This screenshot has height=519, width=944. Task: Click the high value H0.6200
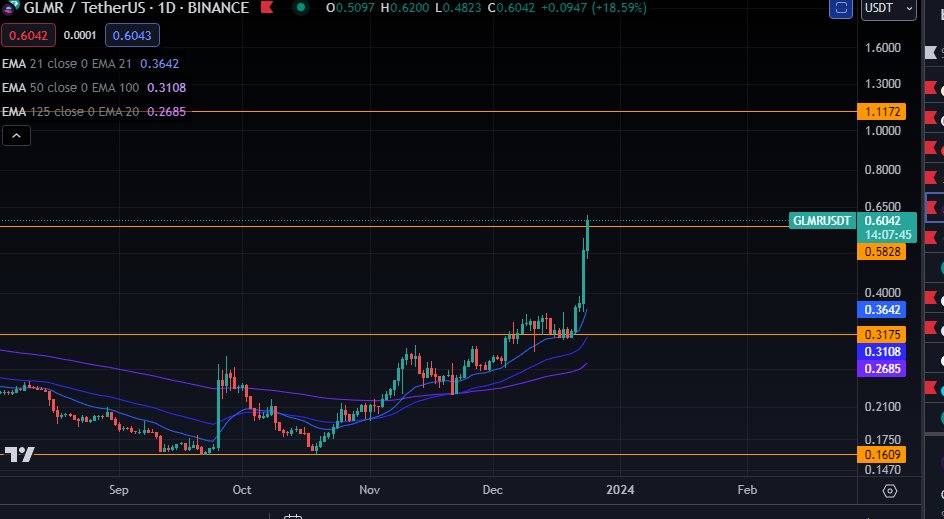coord(405,8)
